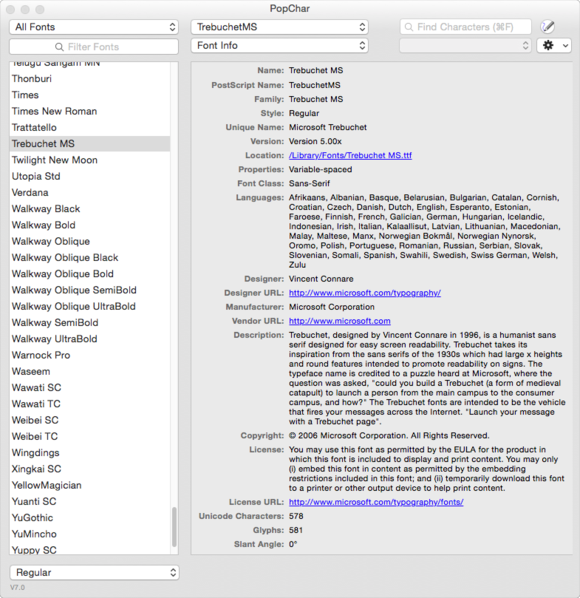Select Xingkai SC font
Viewport: 580px width, 598px height.
90,469
